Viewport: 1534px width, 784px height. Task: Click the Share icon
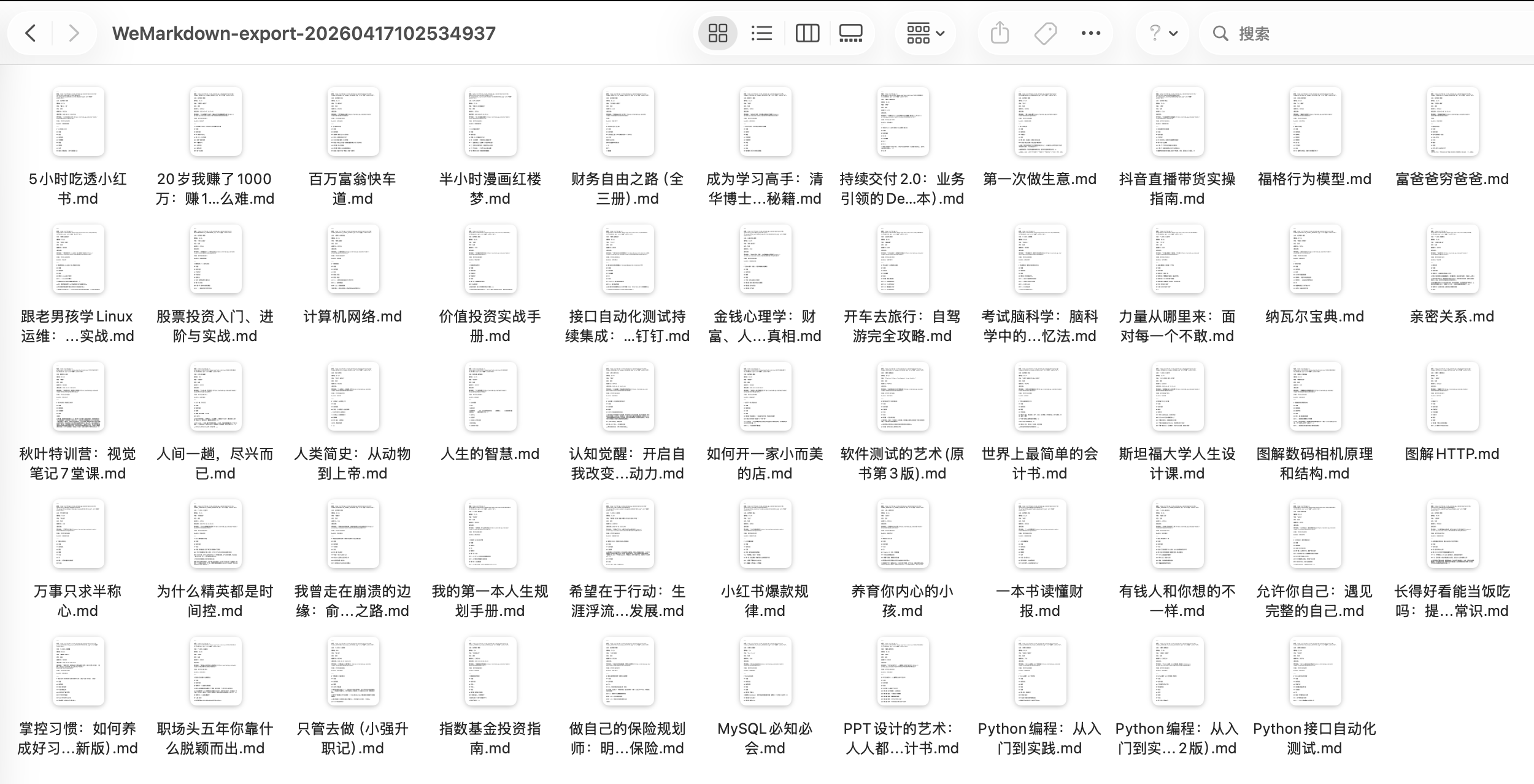(x=1000, y=33)
